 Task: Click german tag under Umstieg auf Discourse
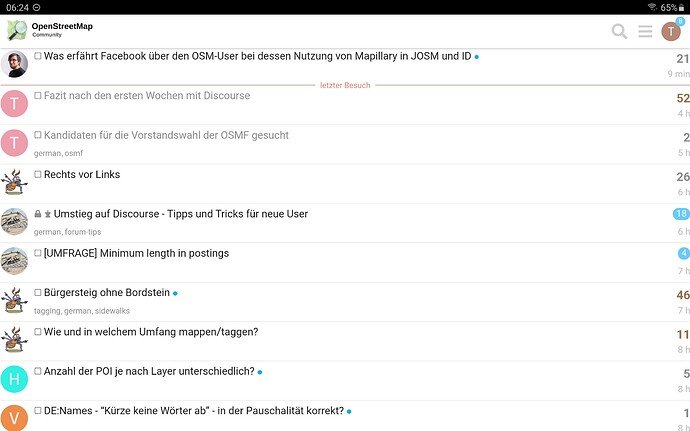48,232
